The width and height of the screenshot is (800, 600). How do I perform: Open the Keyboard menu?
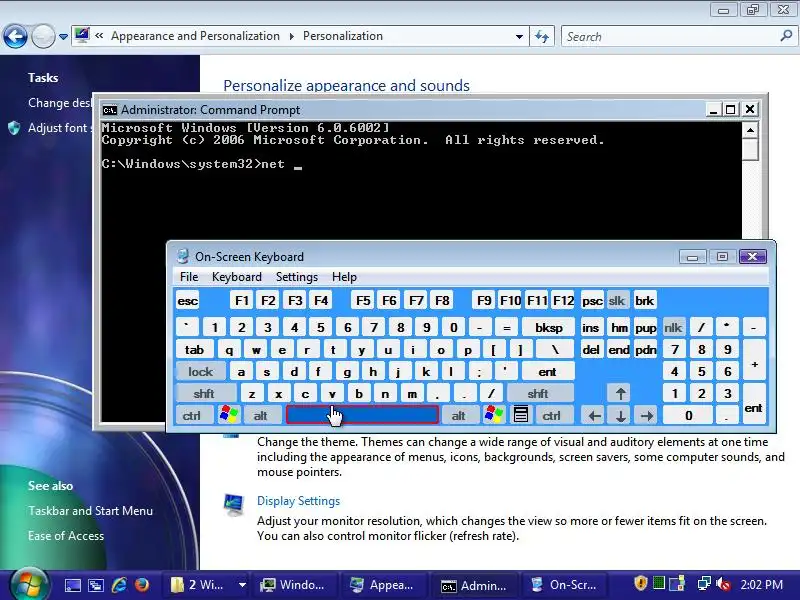(237, 277)
